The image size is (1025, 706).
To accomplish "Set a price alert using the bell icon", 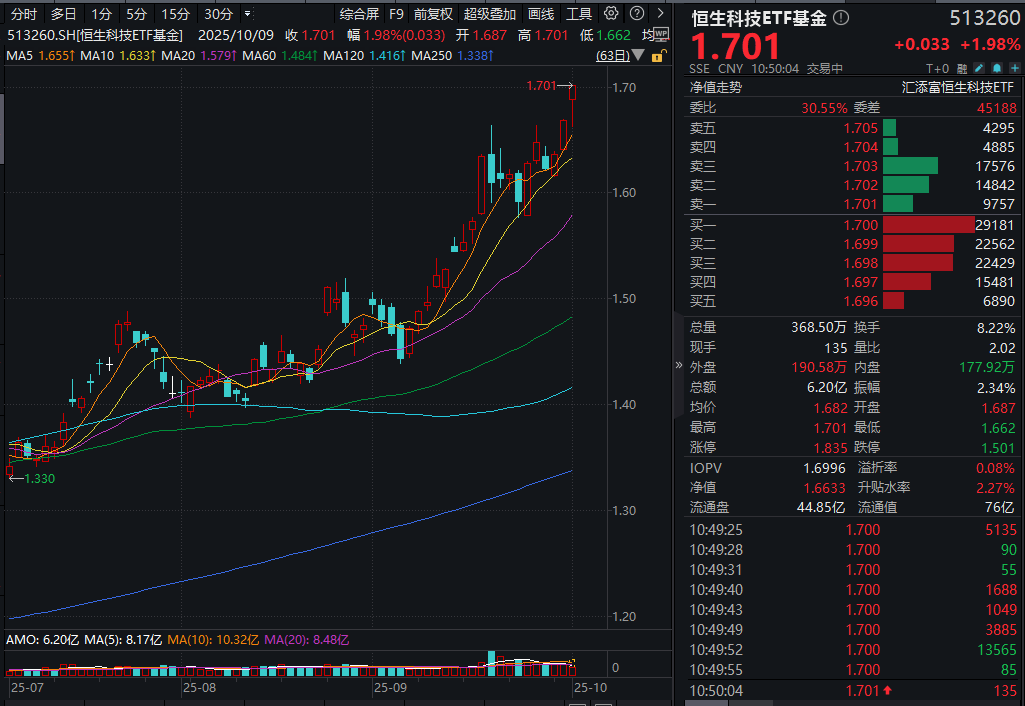I will click(997, 68).
